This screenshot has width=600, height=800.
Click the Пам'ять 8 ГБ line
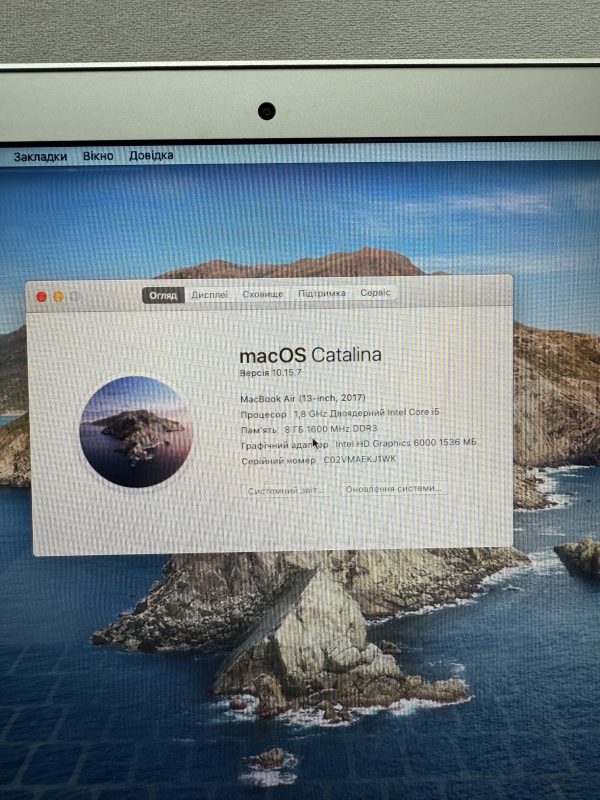pos(309,429)
